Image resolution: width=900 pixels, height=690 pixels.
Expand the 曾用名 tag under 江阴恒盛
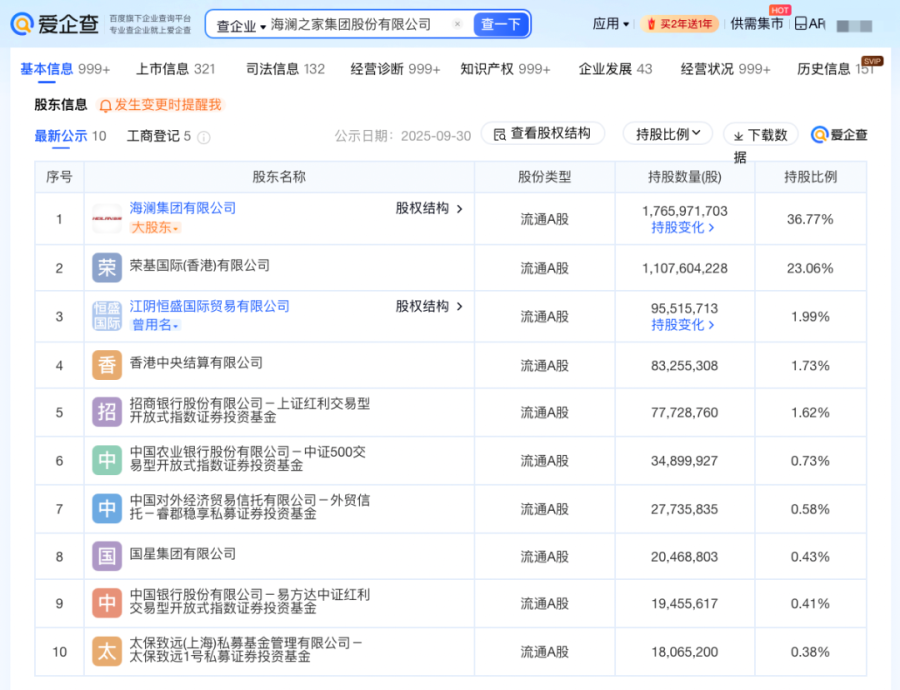point(155,325)
